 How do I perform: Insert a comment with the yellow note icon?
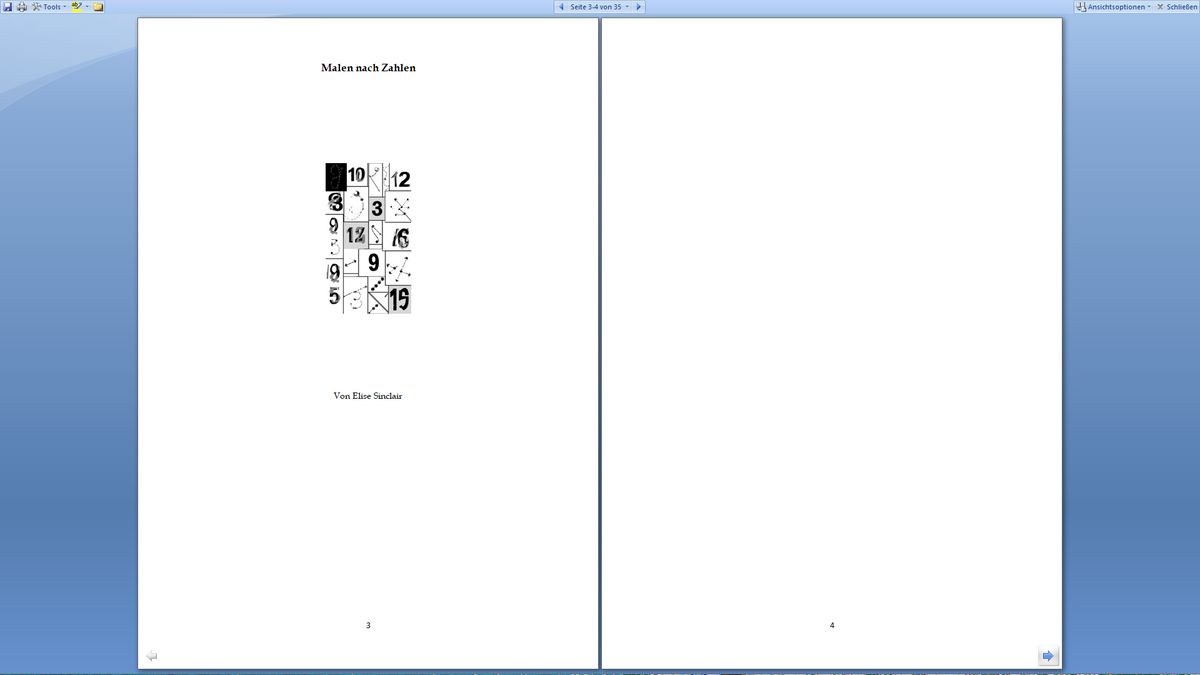coord(99,7)
